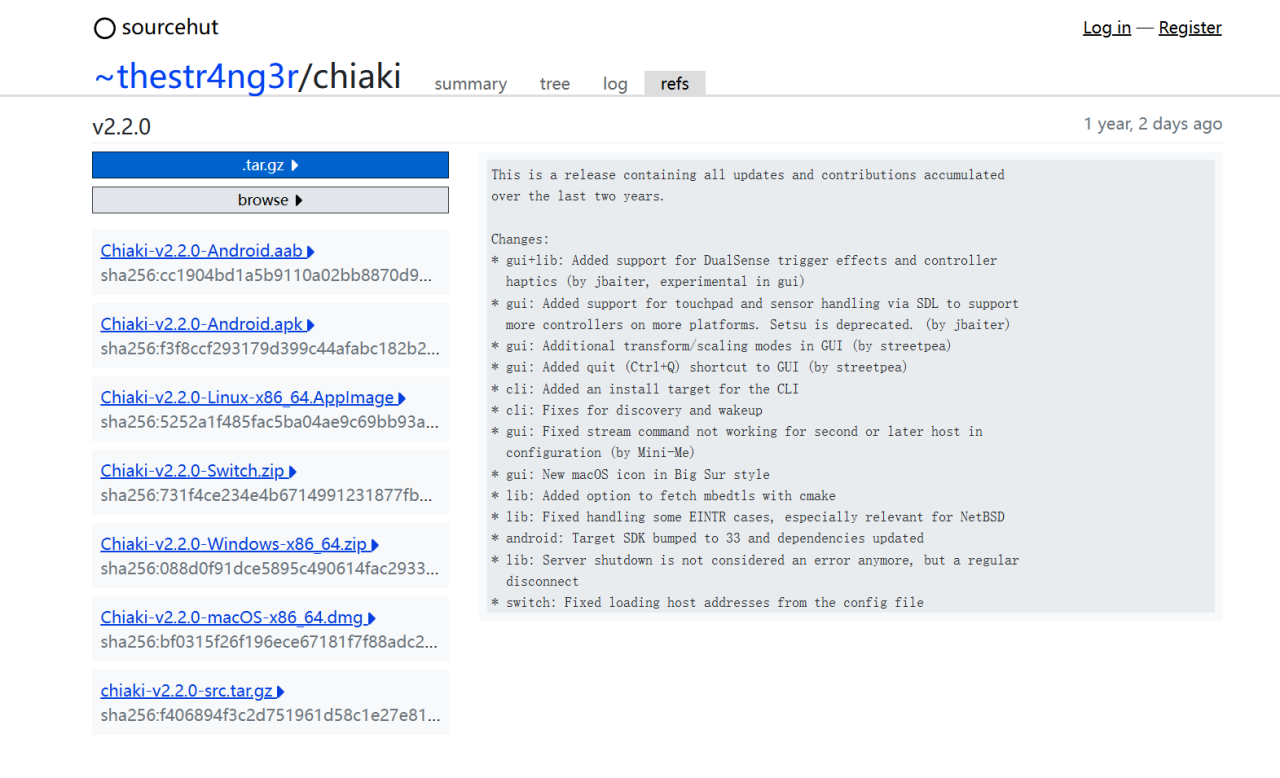
Task: Download Chiaki-v2.2.0-Android.apk
Action: [x=208, y=324]
